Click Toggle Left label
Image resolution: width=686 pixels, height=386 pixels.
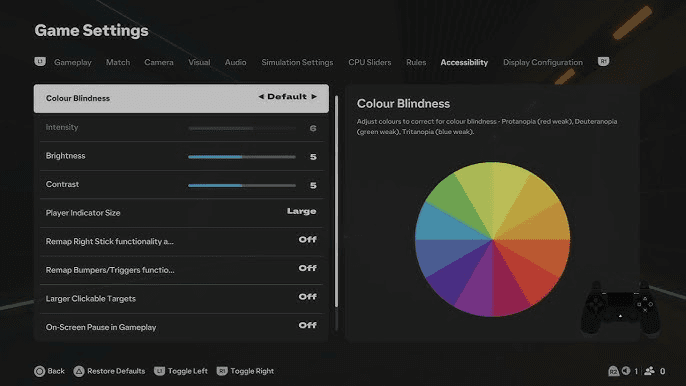[188, 371]
